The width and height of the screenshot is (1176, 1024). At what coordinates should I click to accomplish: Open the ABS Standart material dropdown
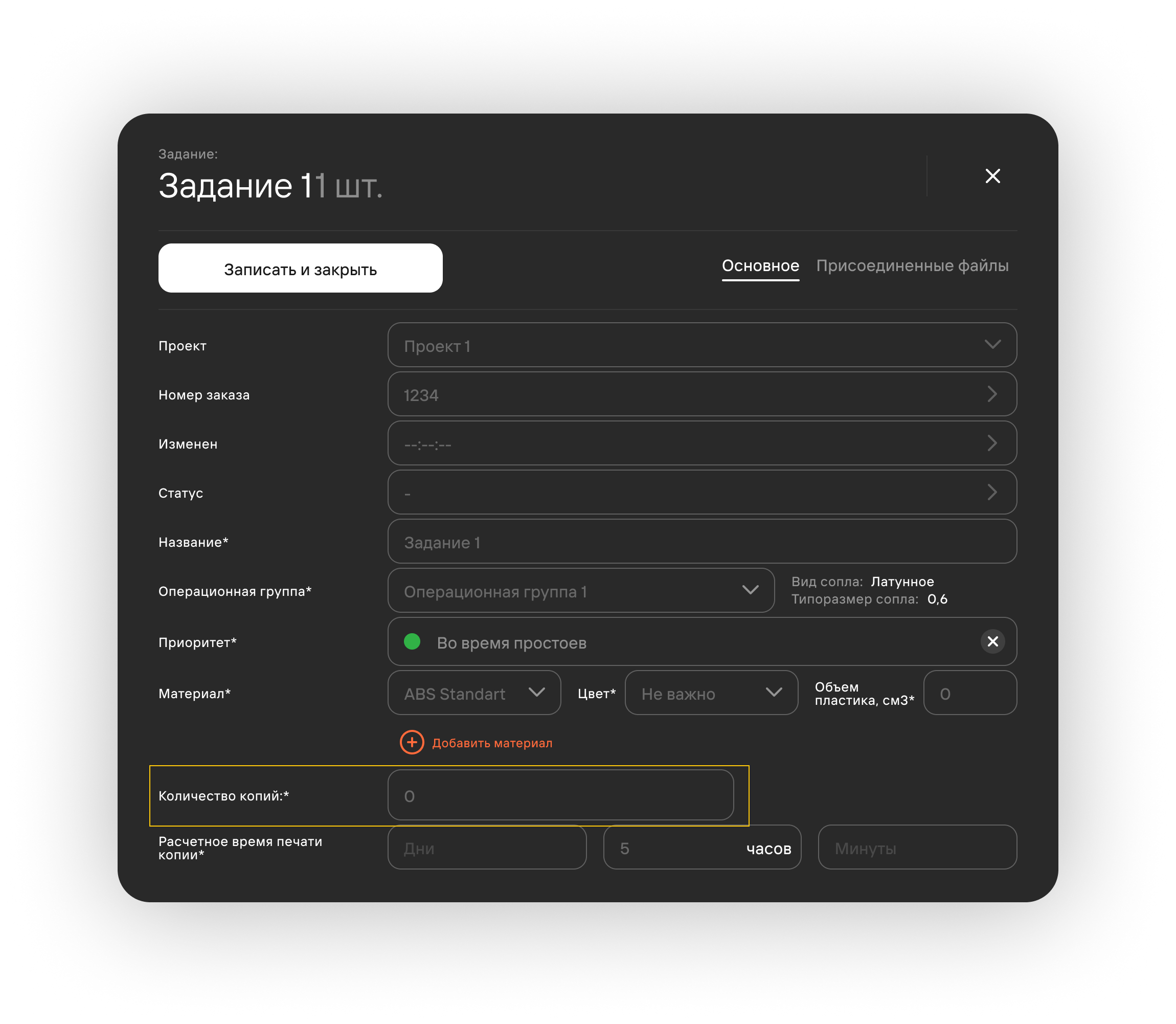pos(474,693)
